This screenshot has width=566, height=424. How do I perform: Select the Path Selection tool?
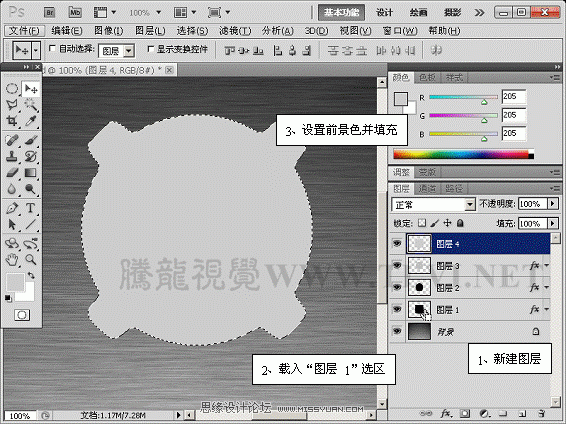pyautogui.click(x=12, y=224)
